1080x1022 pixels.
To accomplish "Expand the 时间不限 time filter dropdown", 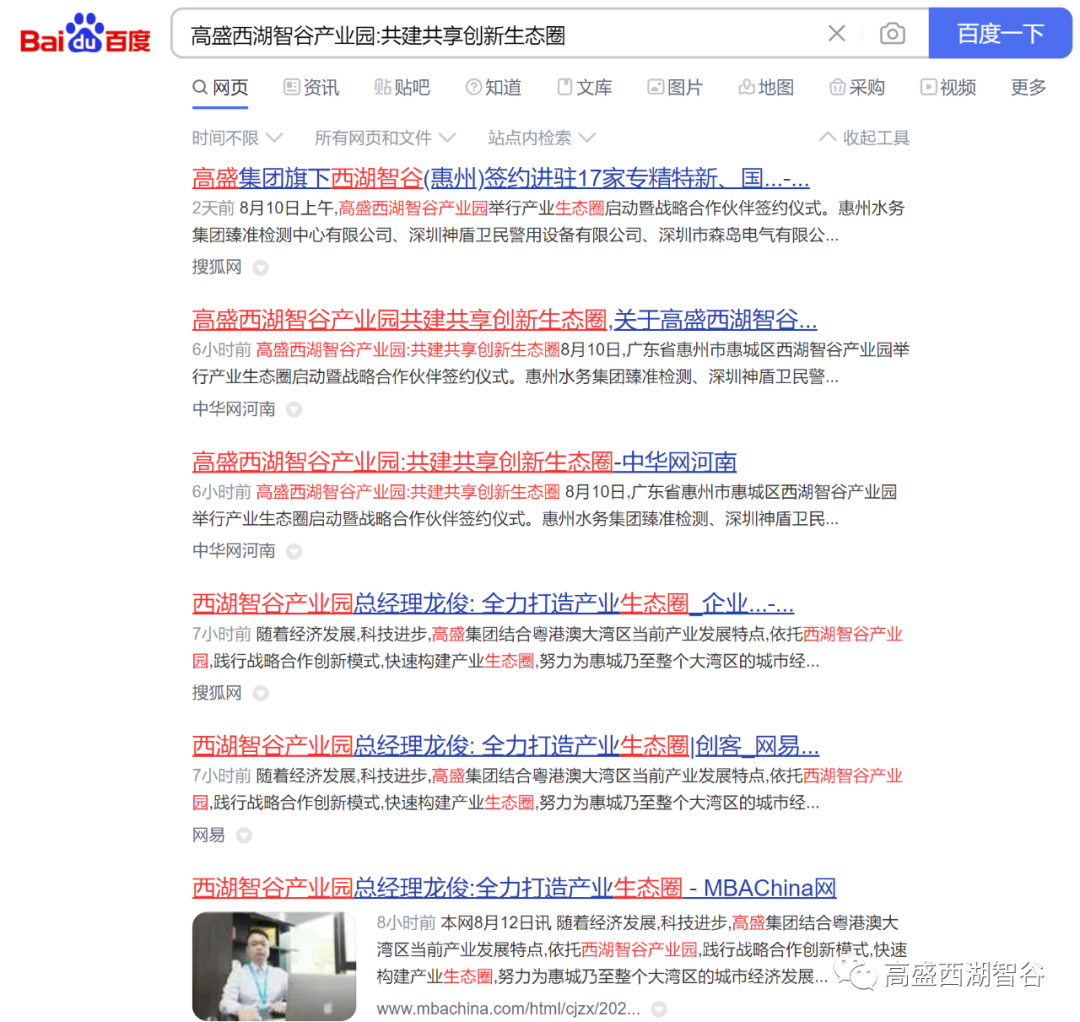I will tap(238, 138).
